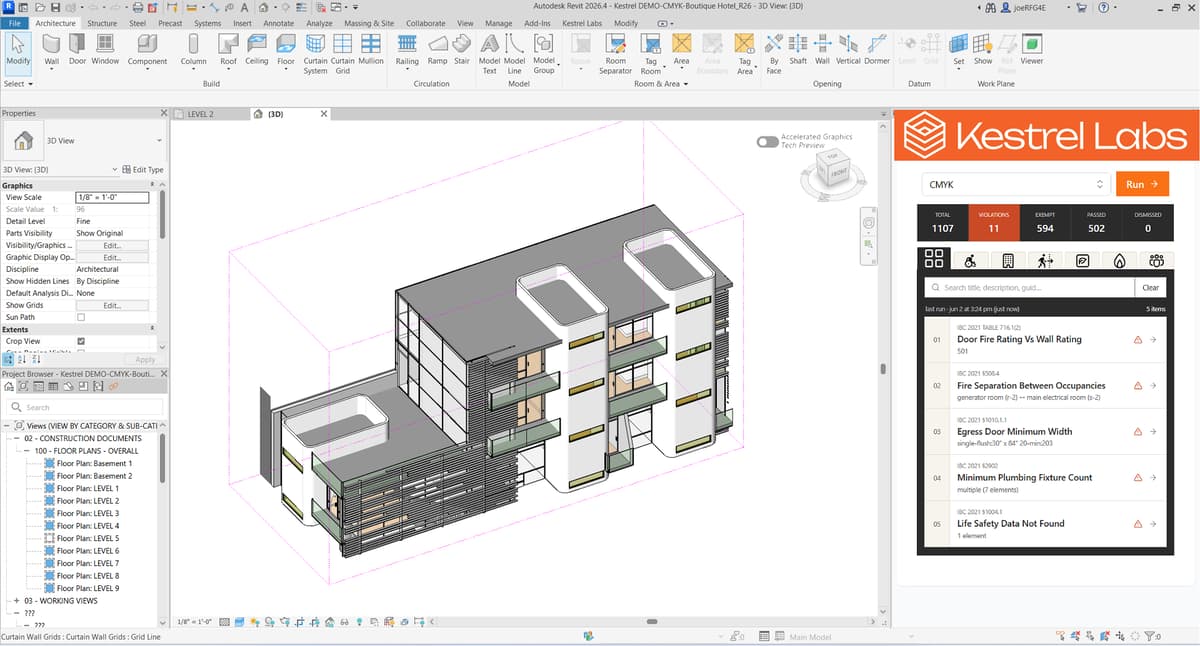Click the egress running-person category icon
The image size is (1200, 646).
[x=1045, y=260]
